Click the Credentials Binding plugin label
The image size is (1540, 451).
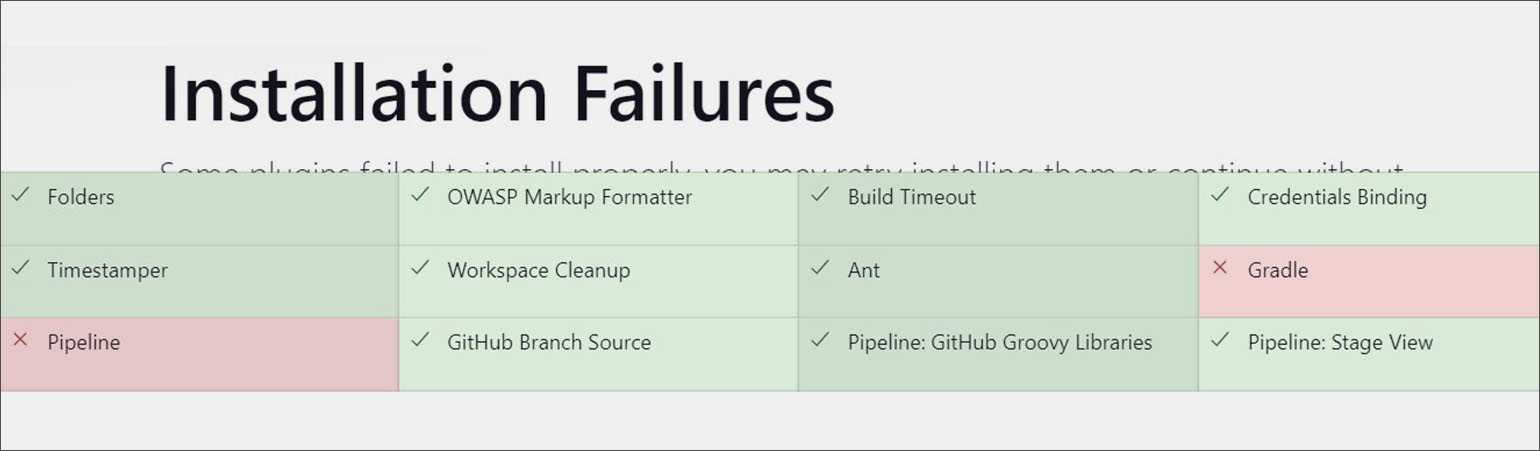tap(1337, 197)
